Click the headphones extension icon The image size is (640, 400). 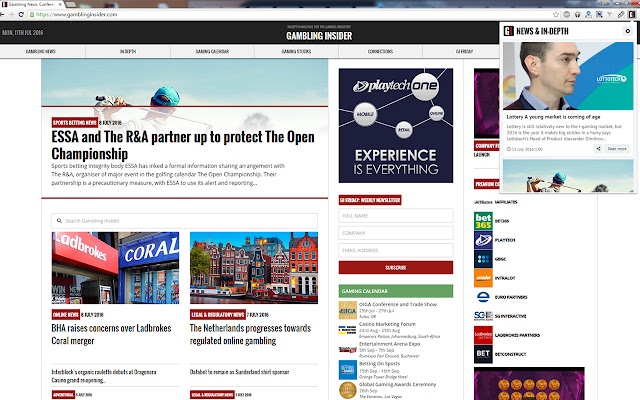tap(578, 14)
